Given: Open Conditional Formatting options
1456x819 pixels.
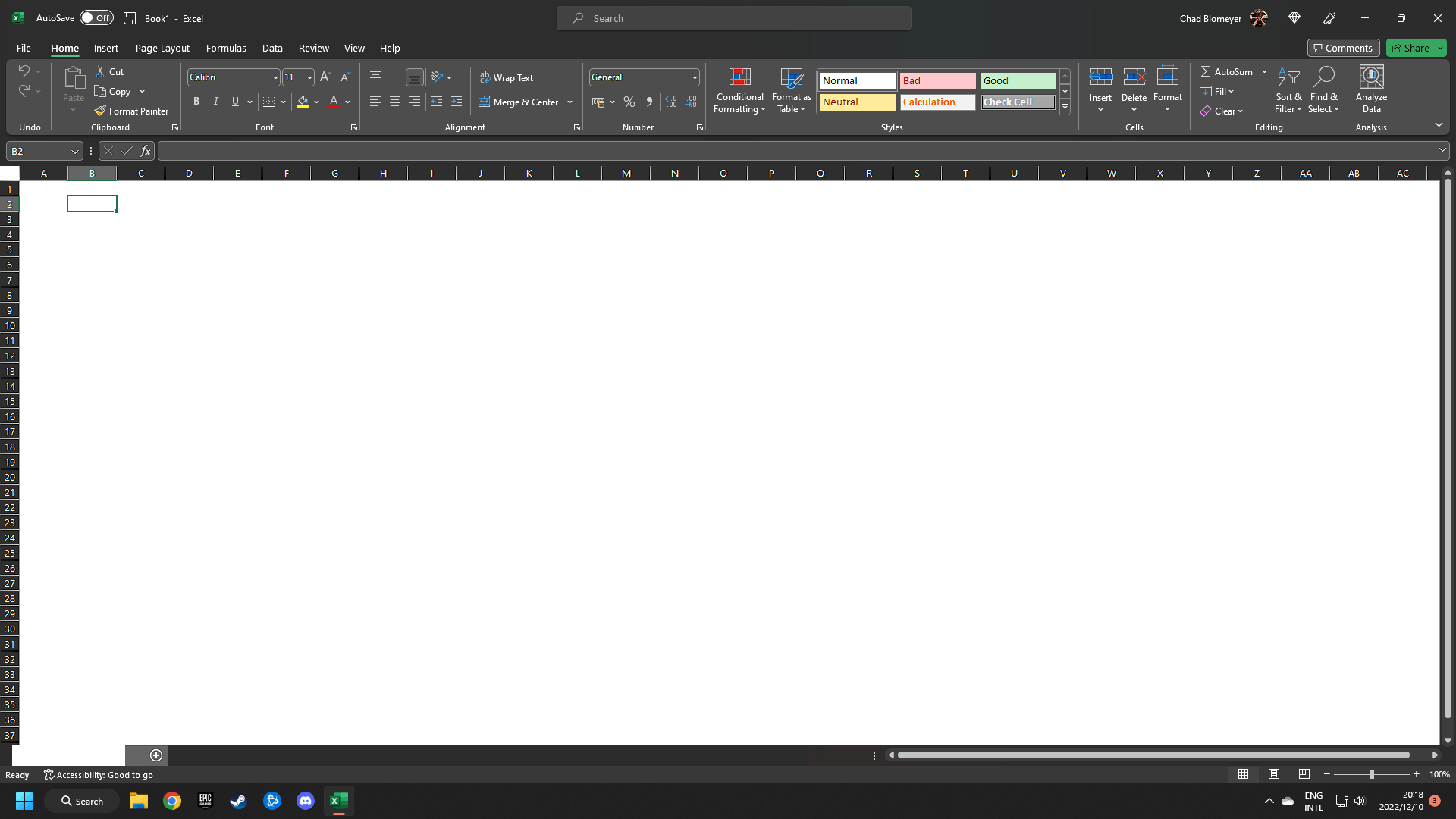Looking at the screenshot, I should [x=739, y=91].
